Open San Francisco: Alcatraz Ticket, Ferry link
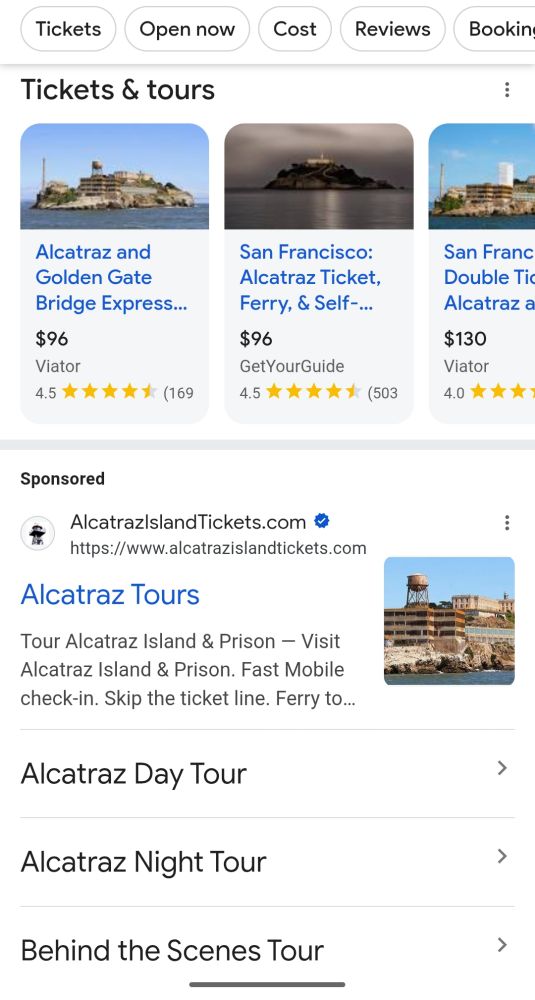535x1000 pixels. point(310,277)
